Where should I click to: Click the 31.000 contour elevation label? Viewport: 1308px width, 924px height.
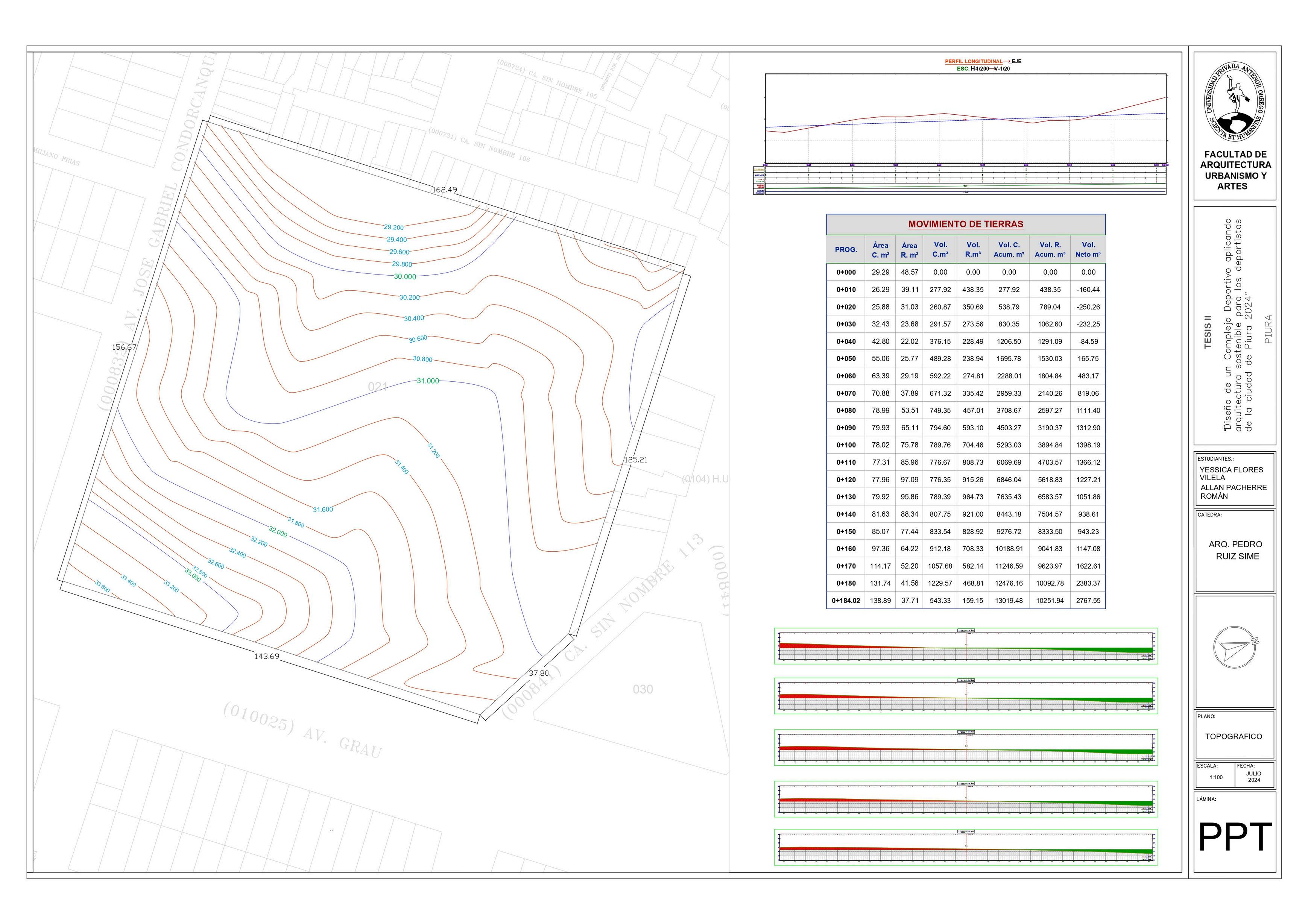tap(427, 381)
